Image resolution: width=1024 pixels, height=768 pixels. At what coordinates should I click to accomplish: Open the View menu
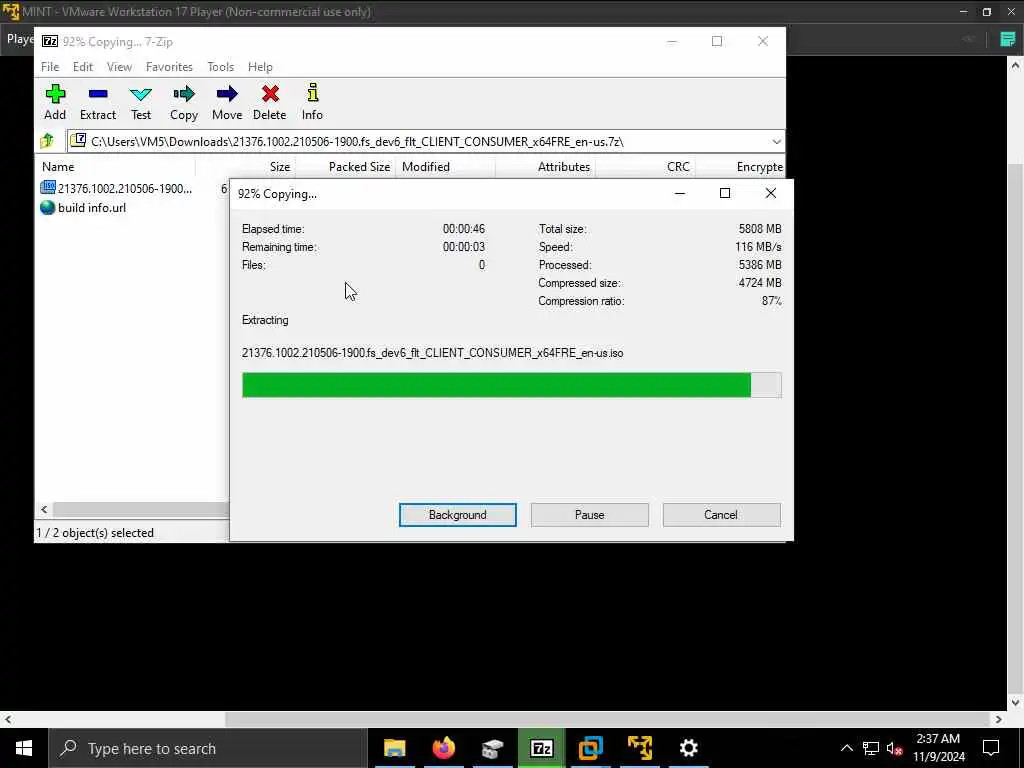(120, 67)
